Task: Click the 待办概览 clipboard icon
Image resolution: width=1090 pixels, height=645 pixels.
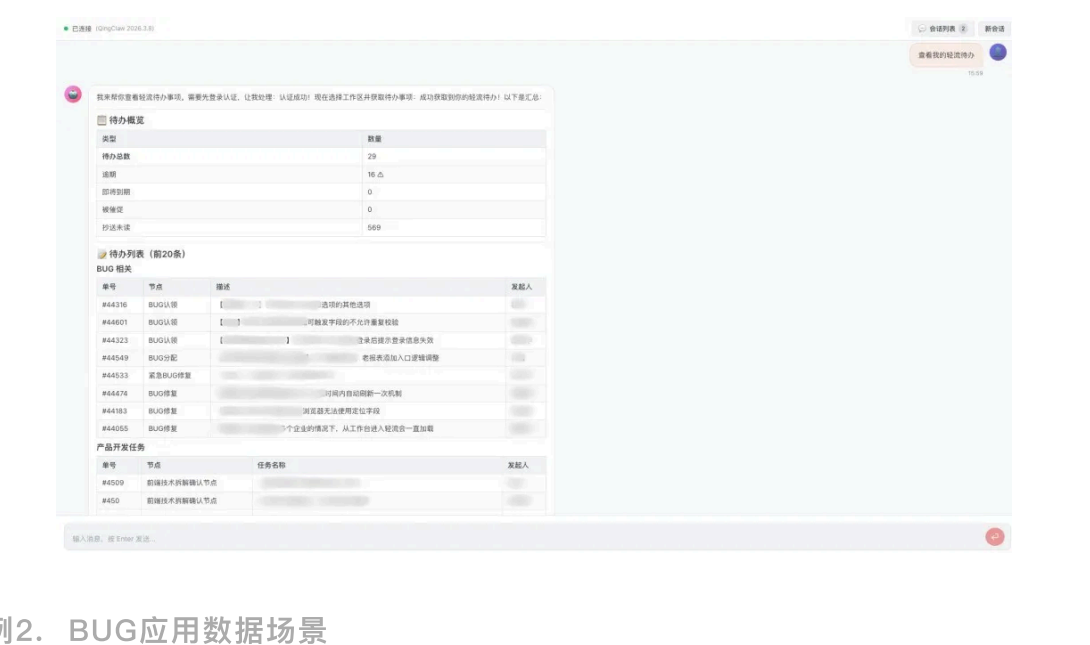Action: (100, 122)
